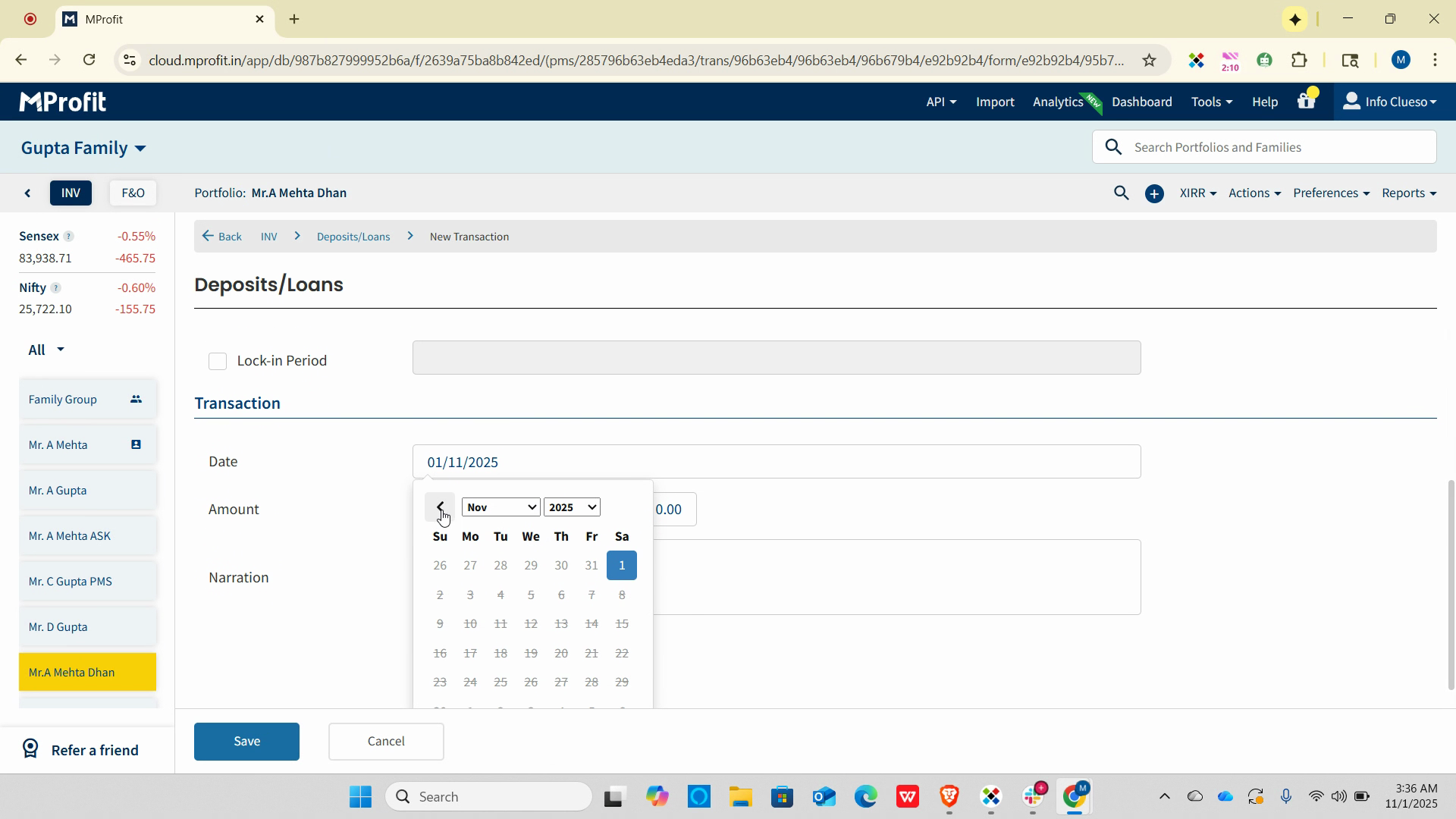Click Sensex help question icon
The height and width of the screenshot is (819, 1456).
(x=69, y=237)
